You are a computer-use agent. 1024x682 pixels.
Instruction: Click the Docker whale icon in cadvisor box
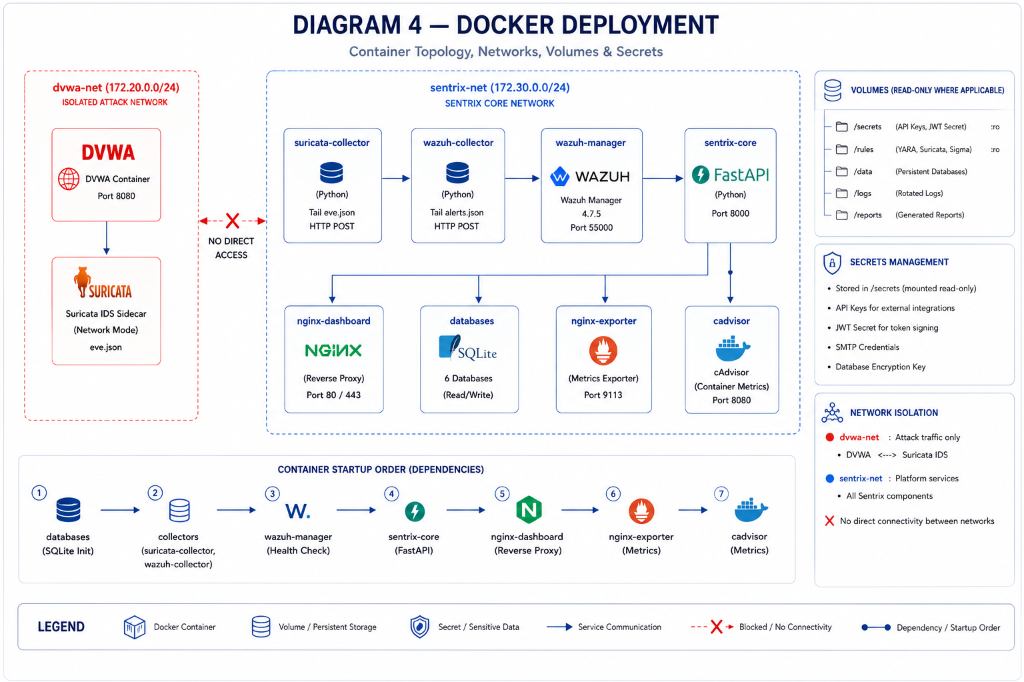coord(733,349)
